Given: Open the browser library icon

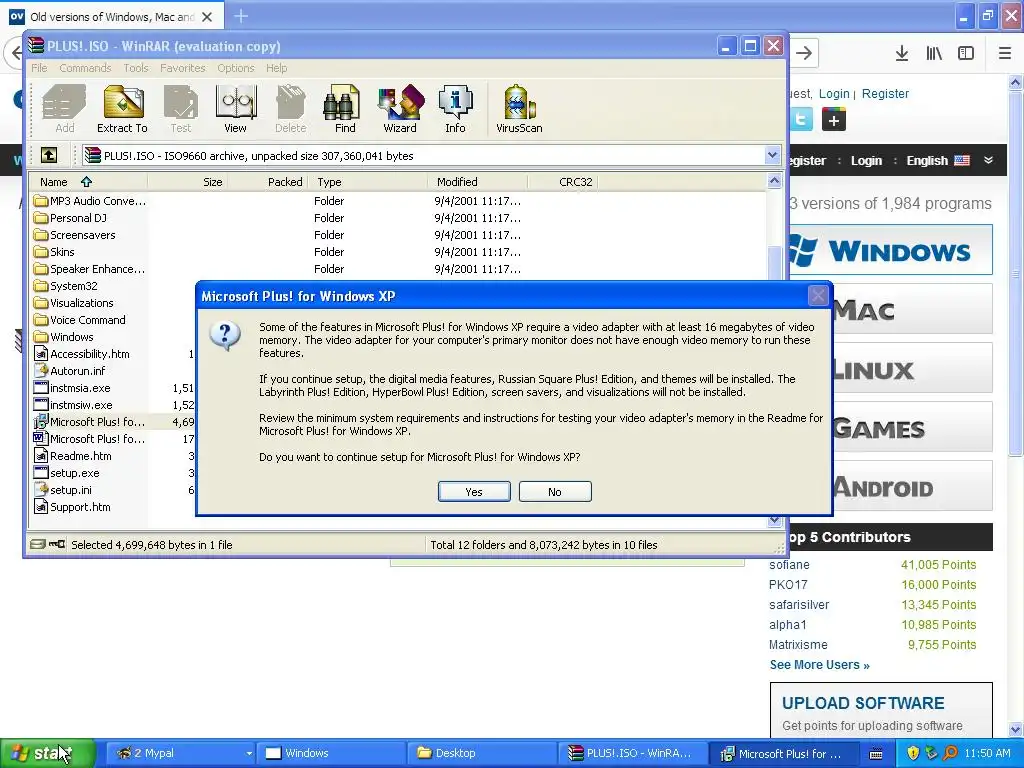Looking at the screenshot, I should tap(934, 53).
